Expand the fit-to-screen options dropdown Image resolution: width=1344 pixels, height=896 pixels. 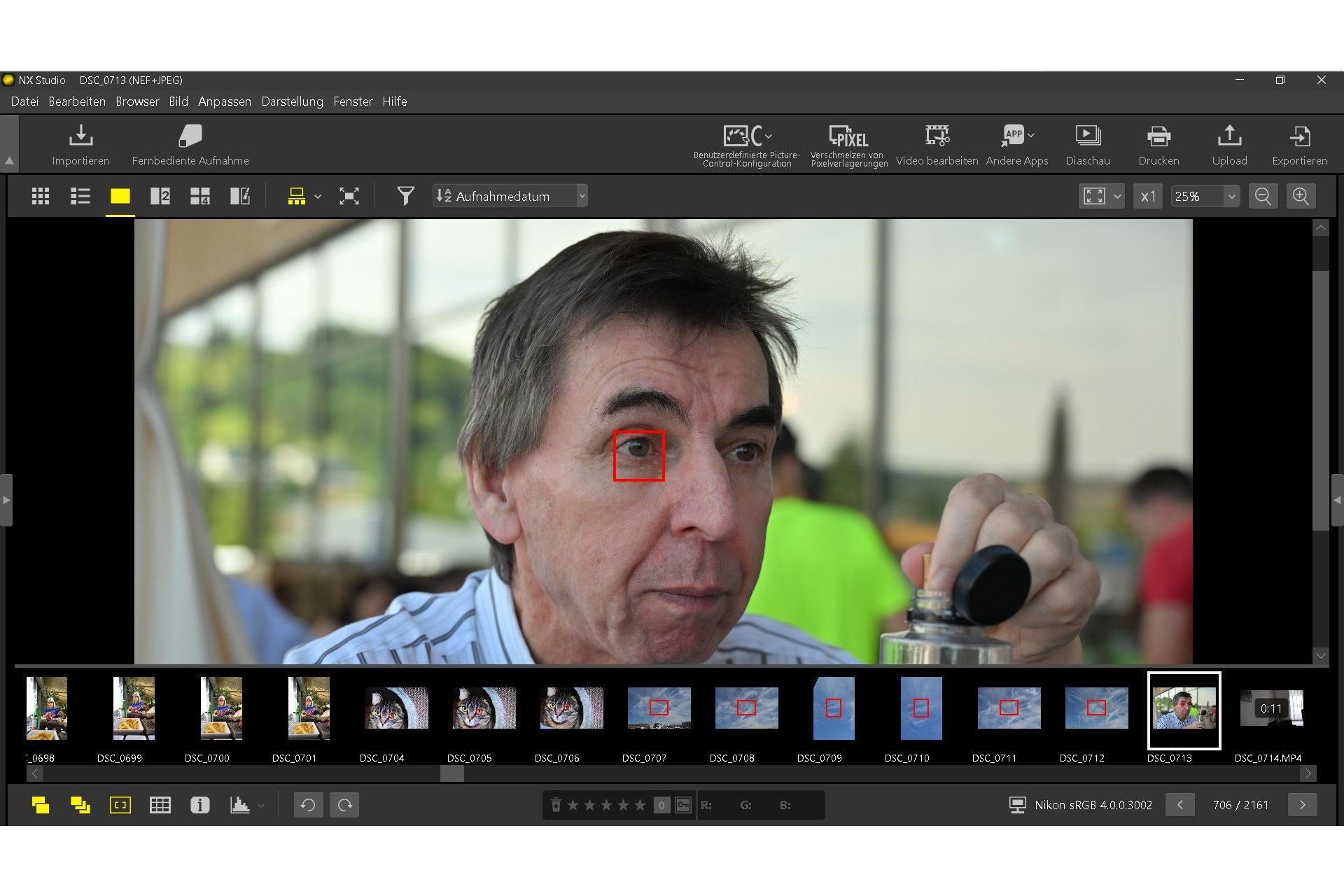click(x=1117, y=196)
